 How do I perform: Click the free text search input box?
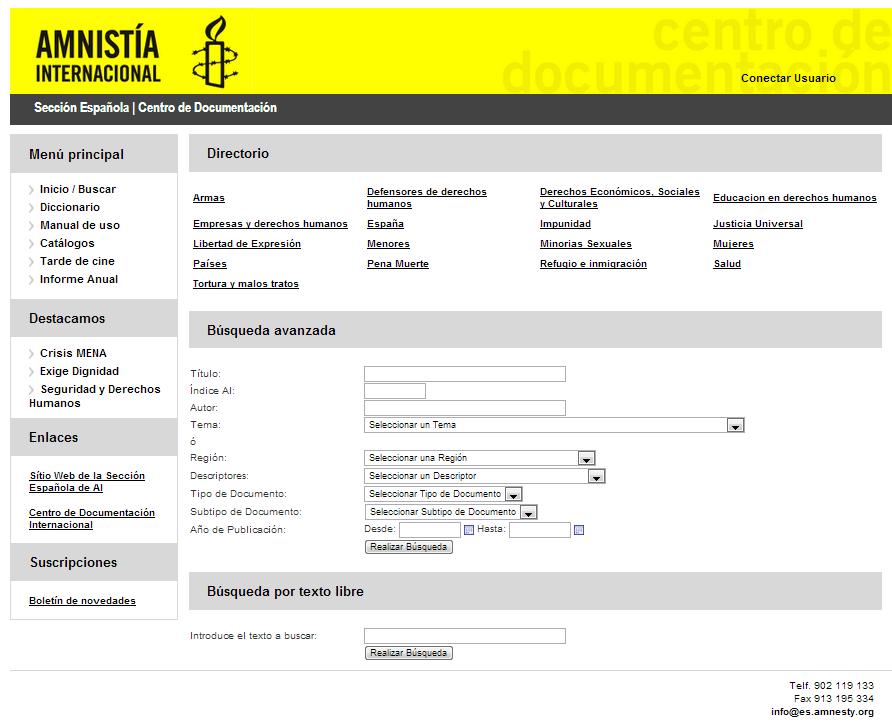464,636
